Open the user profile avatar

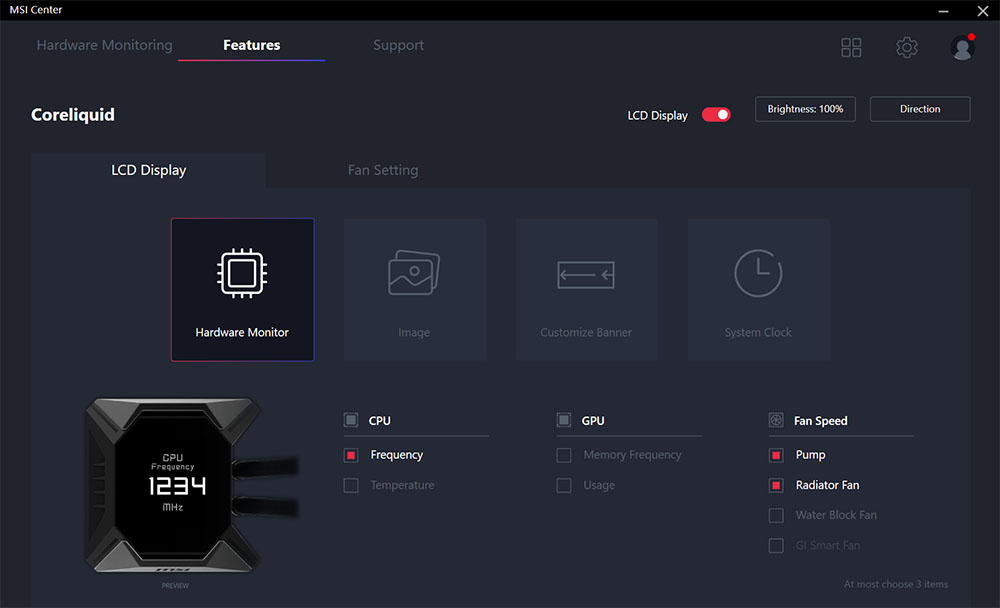pyautogui.click(x=962, y=48)
